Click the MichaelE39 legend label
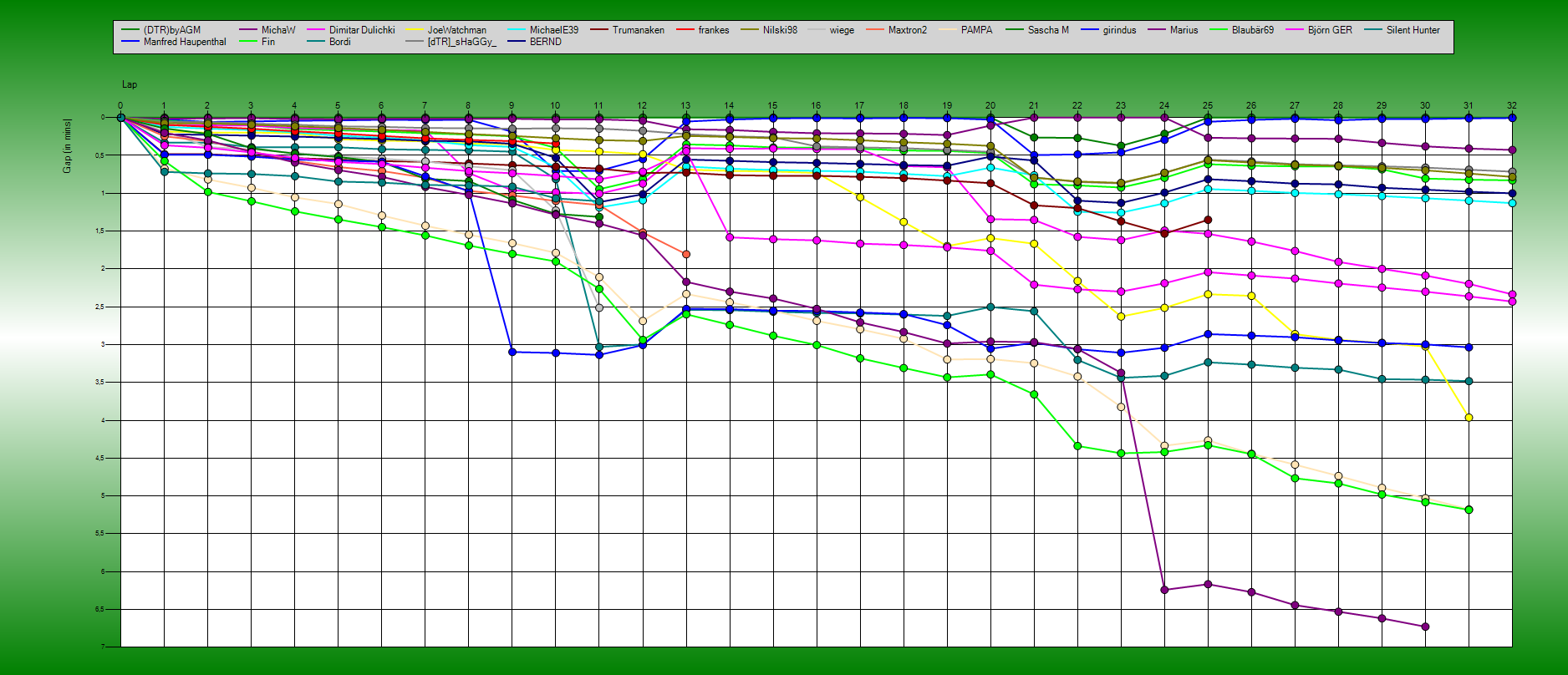This screenshot has height=675, width=1568. 554,30
